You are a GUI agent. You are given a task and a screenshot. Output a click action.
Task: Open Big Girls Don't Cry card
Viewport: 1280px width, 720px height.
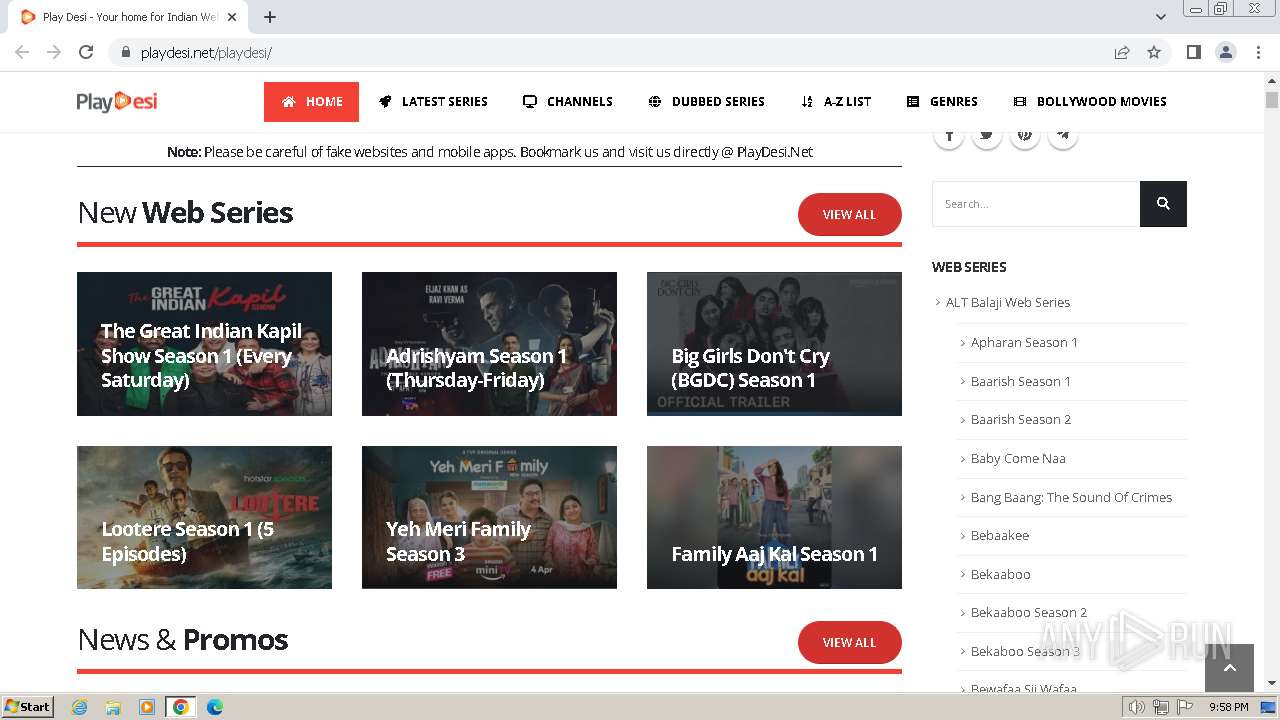point(774,344)
